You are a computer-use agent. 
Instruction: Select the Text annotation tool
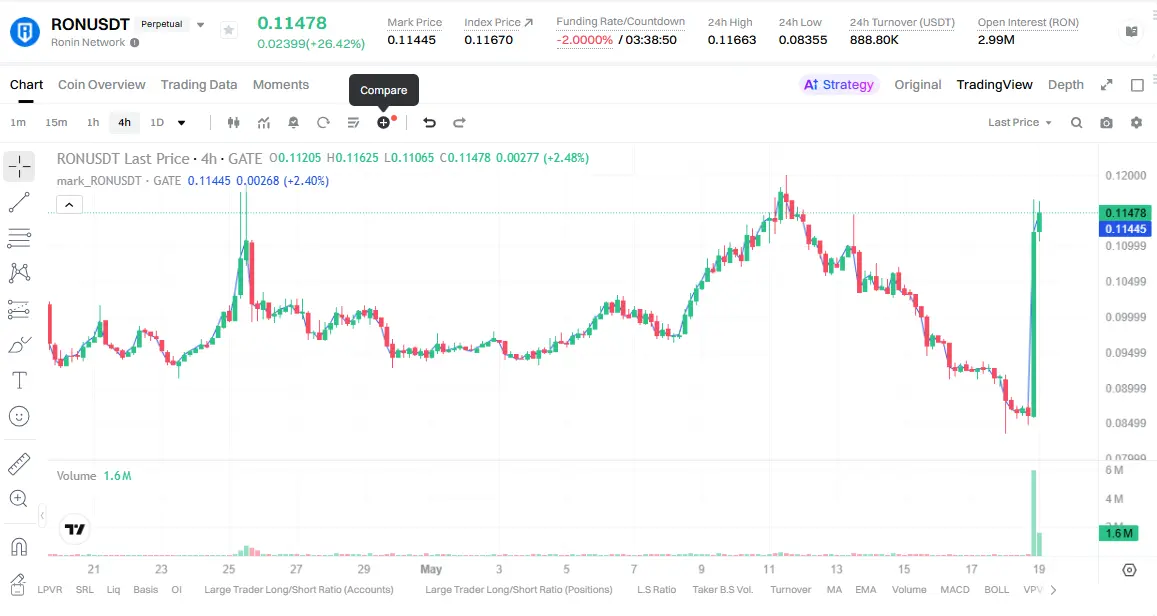(19, 380)
